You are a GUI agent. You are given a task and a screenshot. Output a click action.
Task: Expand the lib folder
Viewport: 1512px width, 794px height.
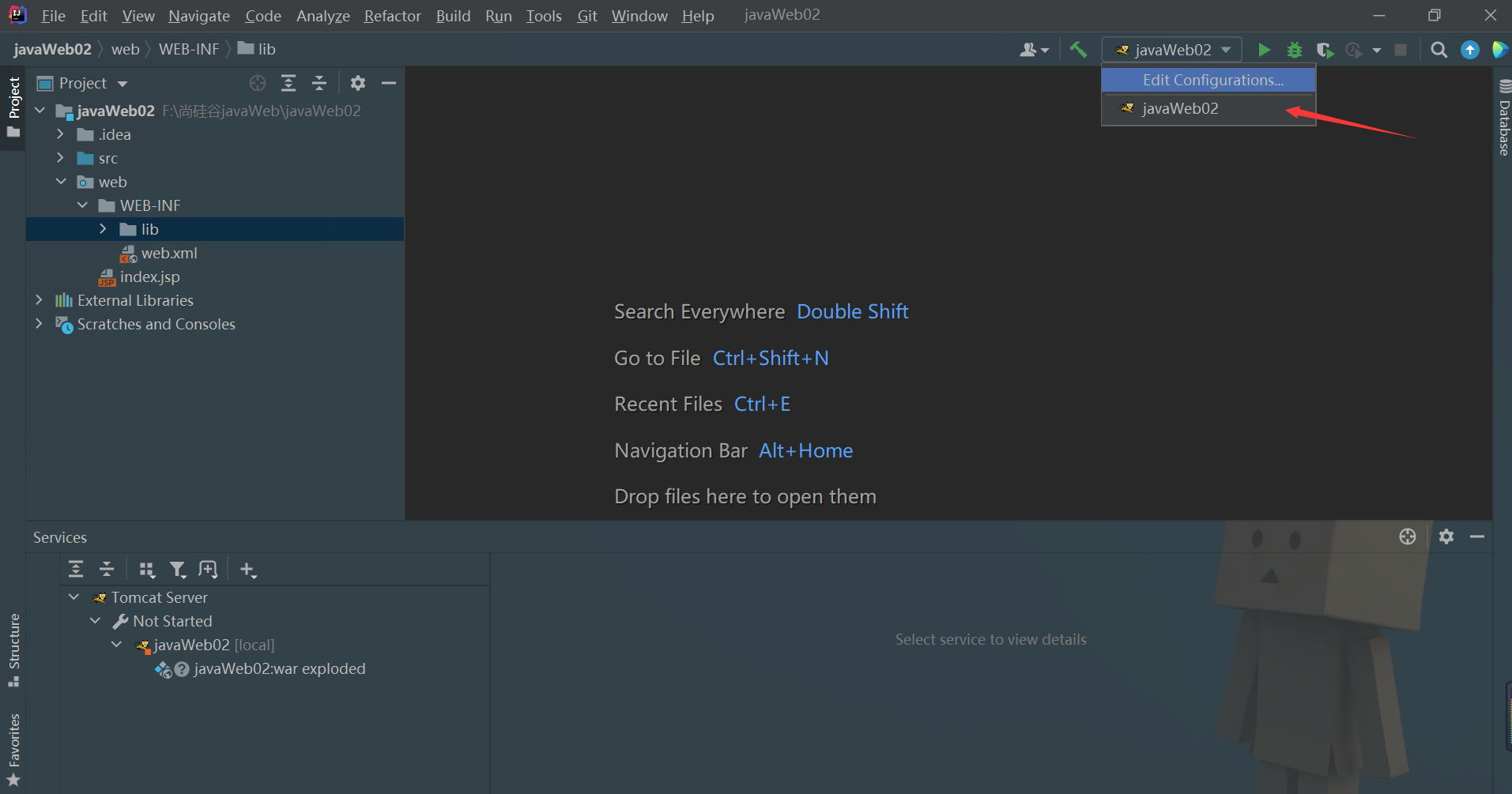tap(104, 229)
